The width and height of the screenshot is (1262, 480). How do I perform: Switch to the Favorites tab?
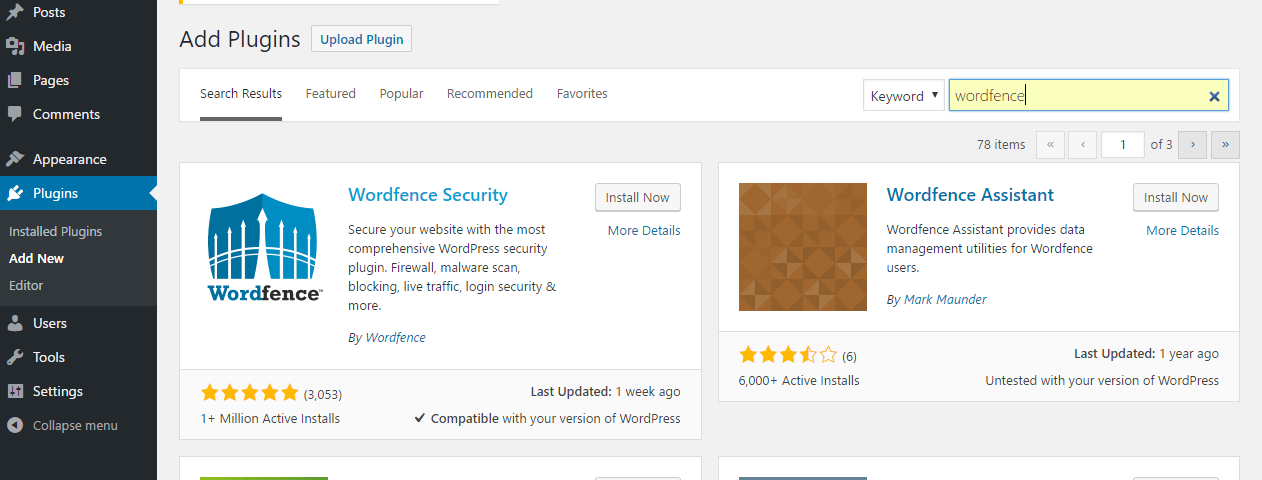582,94
